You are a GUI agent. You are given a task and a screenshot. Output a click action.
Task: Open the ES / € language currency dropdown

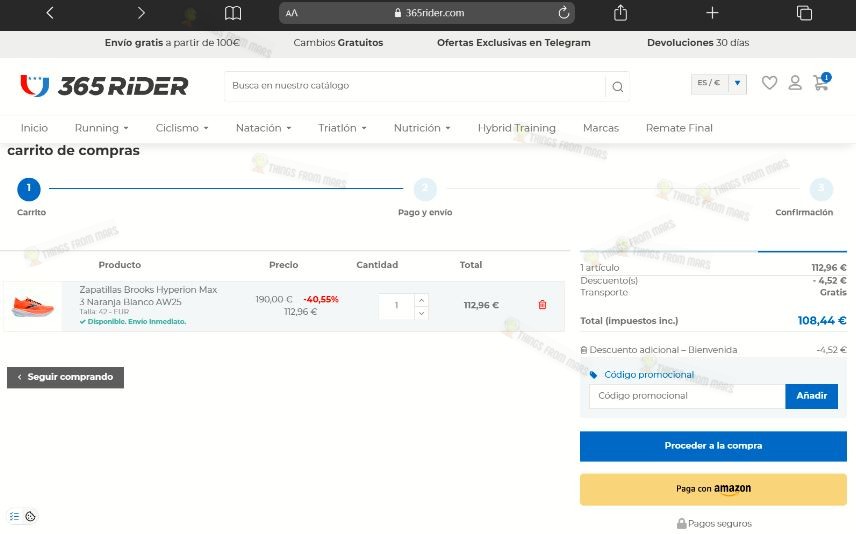pyautogui.click(x=718, y=84)
